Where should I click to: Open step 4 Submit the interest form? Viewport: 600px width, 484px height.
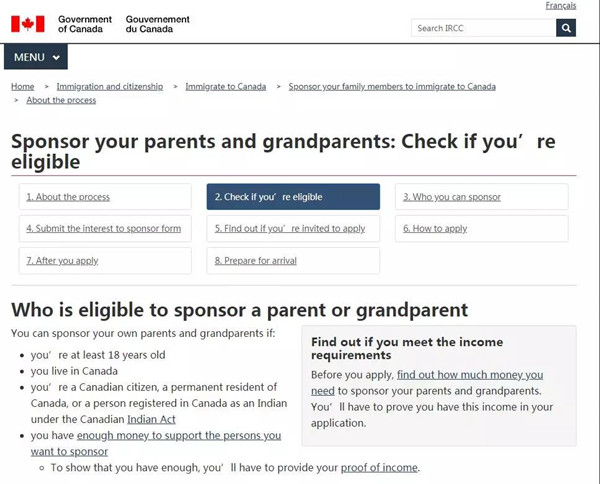(105, 228)
